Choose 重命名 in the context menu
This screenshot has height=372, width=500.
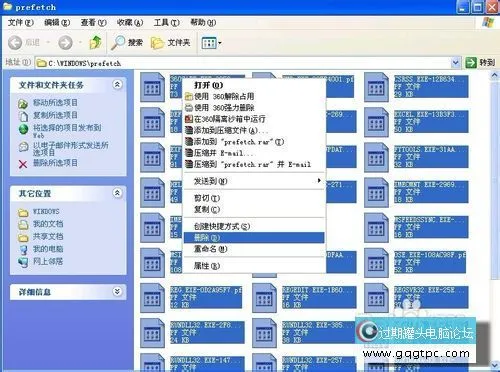pyautogui.click(x=254, y=249)
